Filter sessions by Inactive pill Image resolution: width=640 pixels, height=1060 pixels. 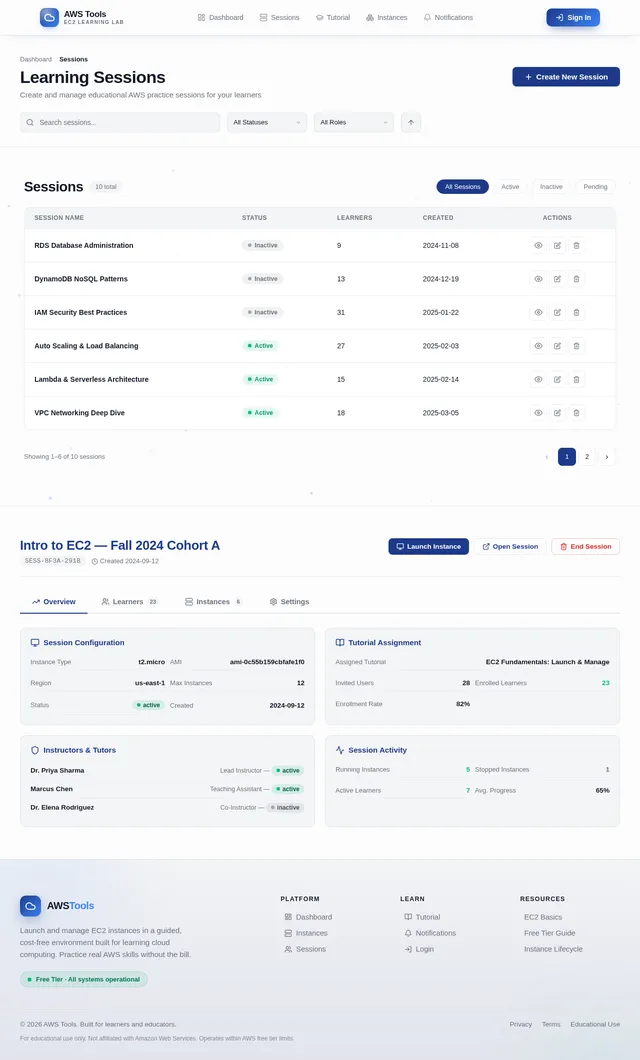tap(551, 187)
